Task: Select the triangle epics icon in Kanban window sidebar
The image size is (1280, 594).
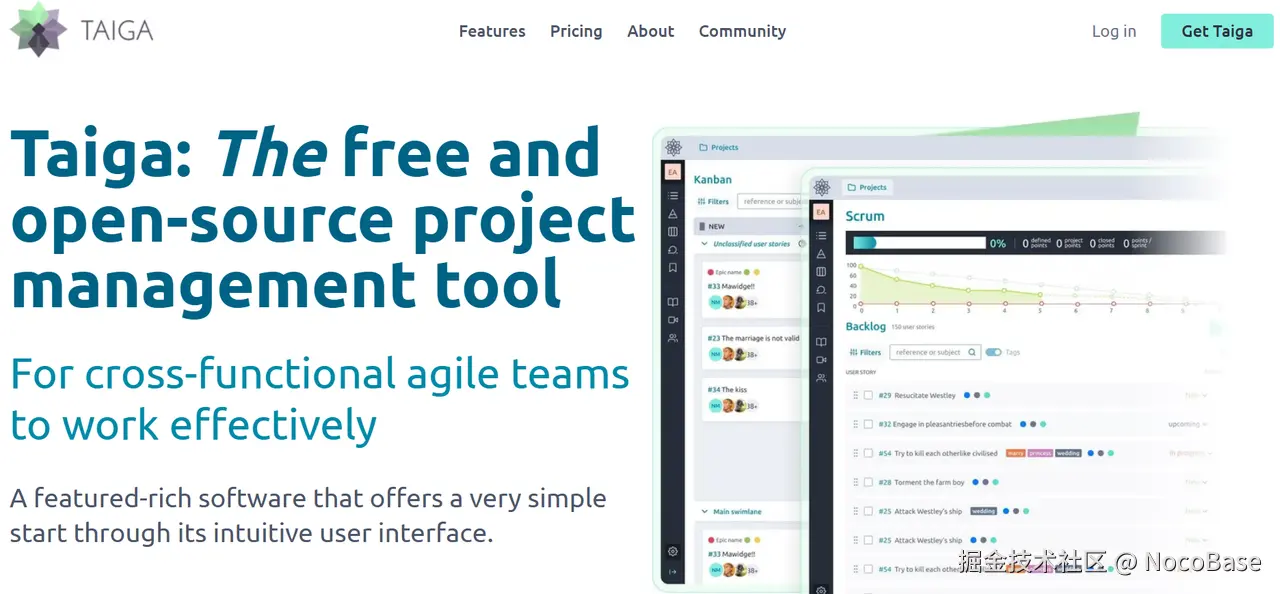Action: [673, 214]
